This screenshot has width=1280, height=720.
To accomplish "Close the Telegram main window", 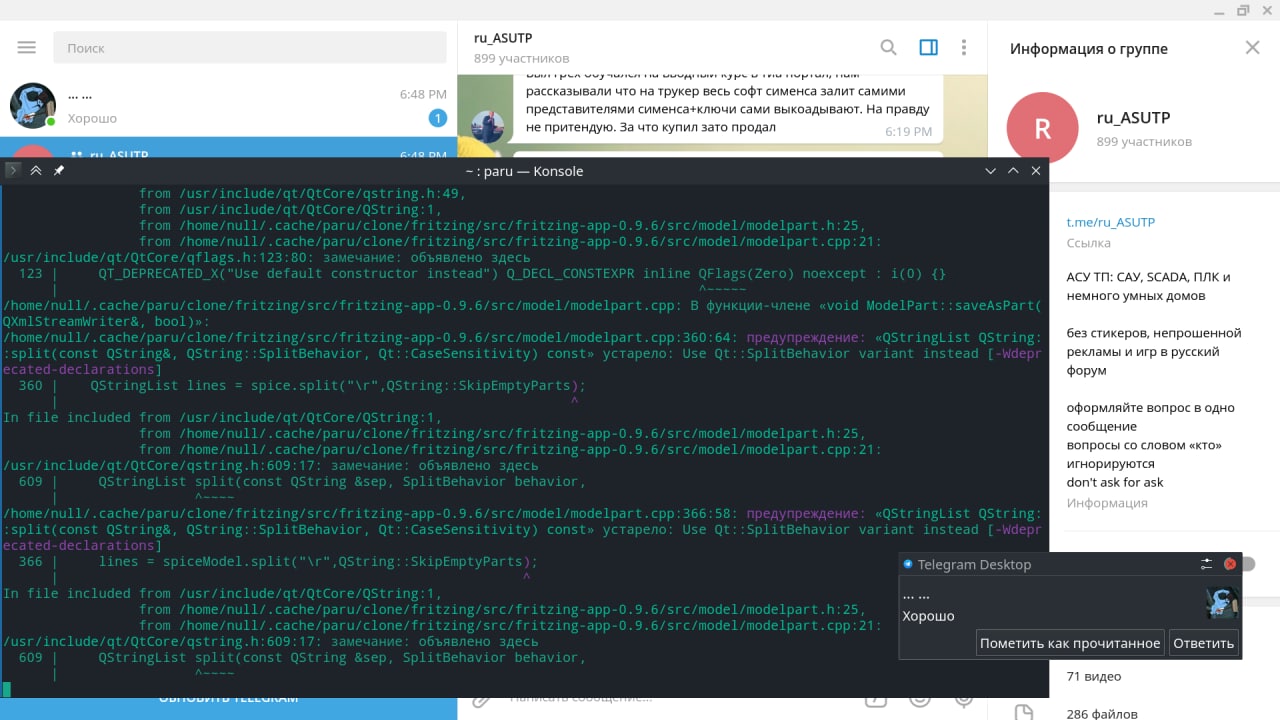I will pyautogui.click(x=1267, y=10).
